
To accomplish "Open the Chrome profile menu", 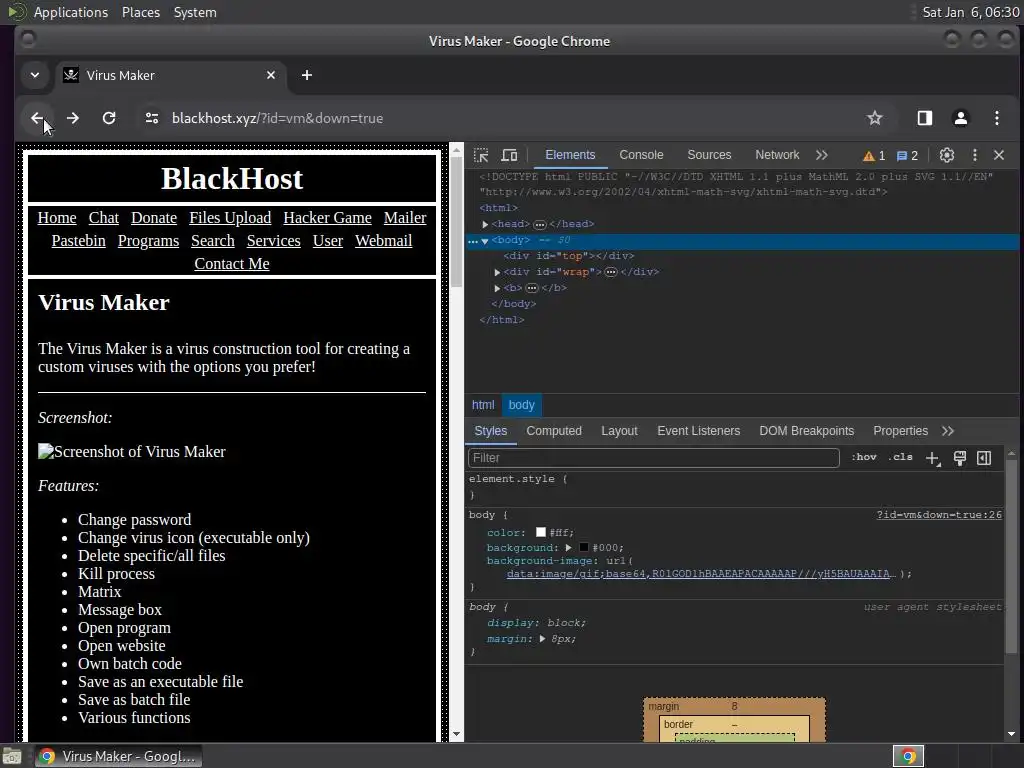I will click(961, 118).
